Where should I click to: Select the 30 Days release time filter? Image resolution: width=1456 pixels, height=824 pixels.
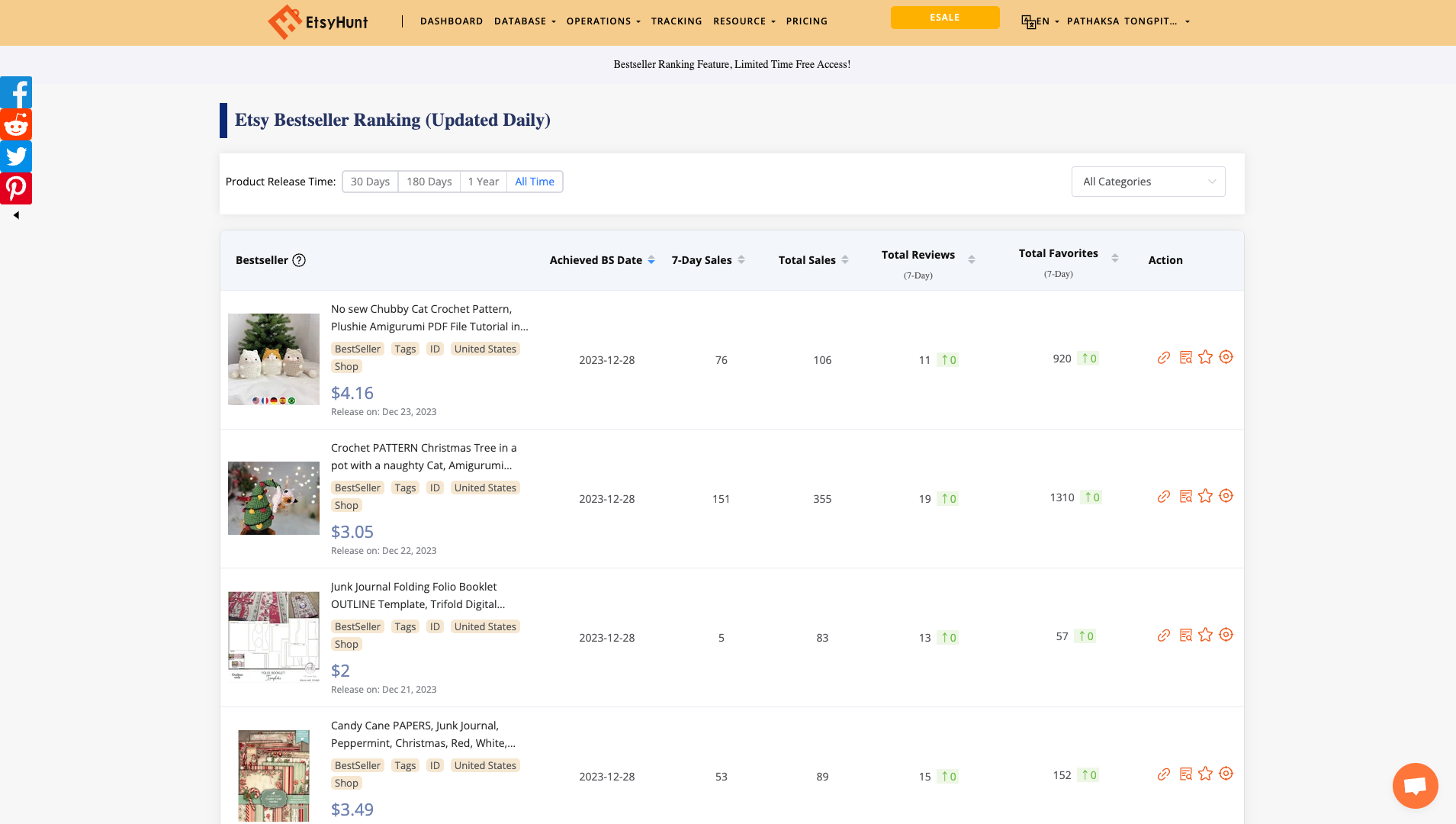pos(370,182)
